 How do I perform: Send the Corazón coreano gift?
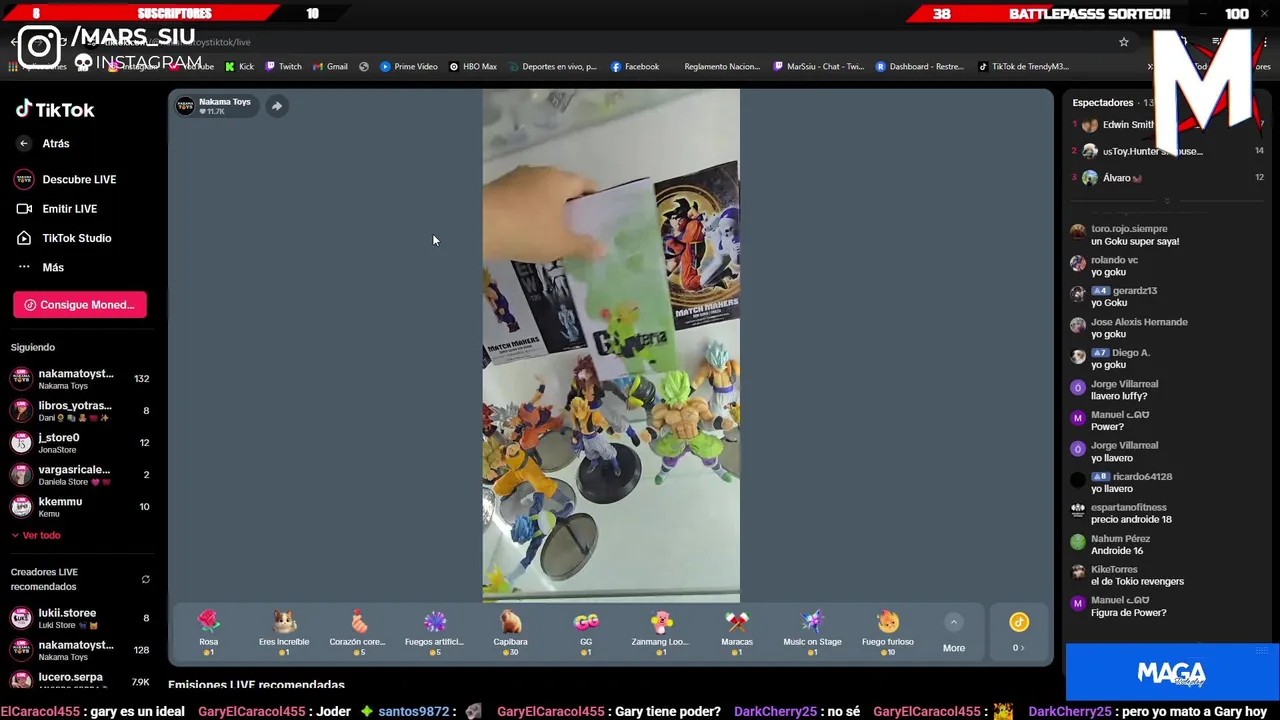(358, 633)
